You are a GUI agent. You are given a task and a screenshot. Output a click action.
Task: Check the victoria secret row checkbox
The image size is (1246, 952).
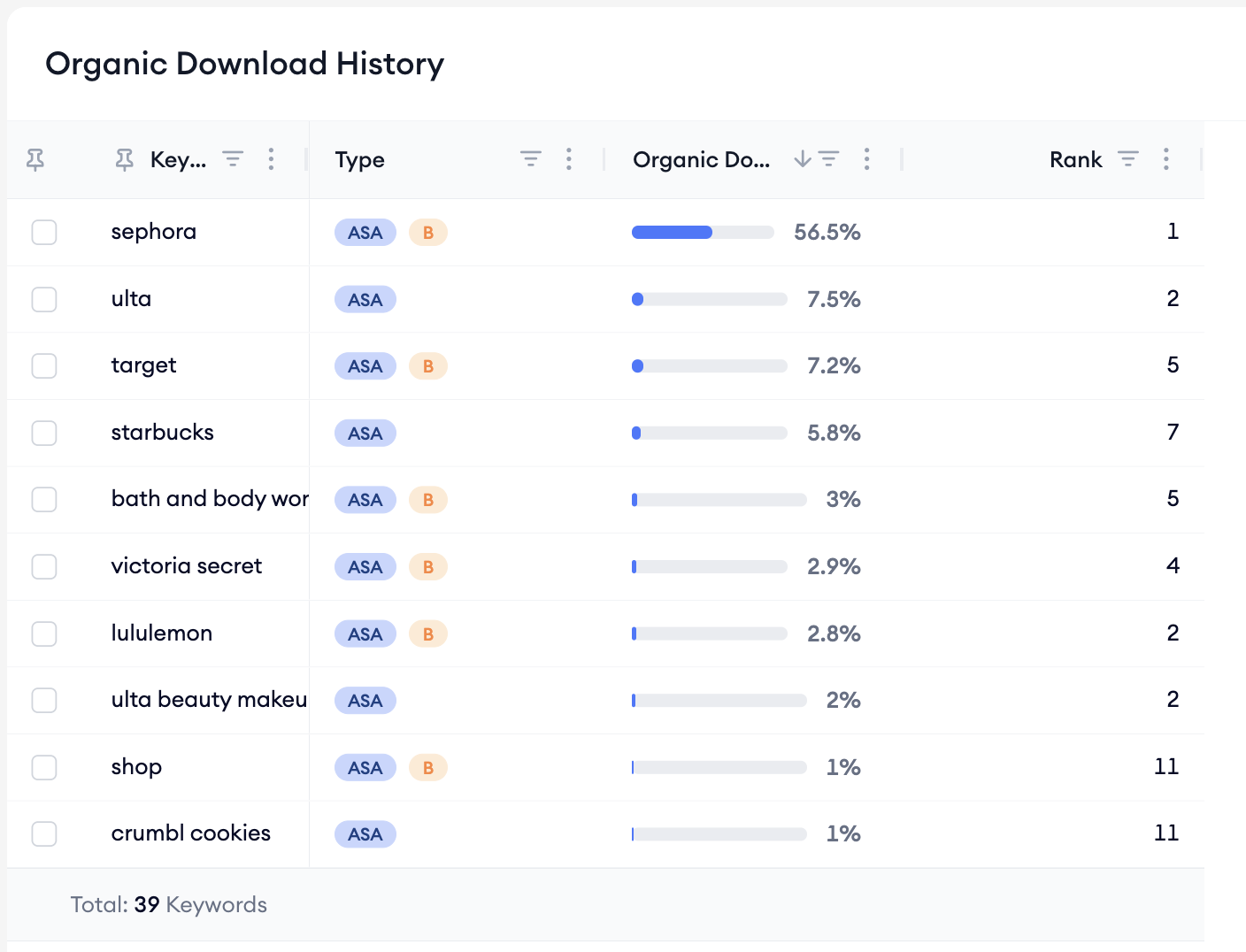(x=44, y=566)
